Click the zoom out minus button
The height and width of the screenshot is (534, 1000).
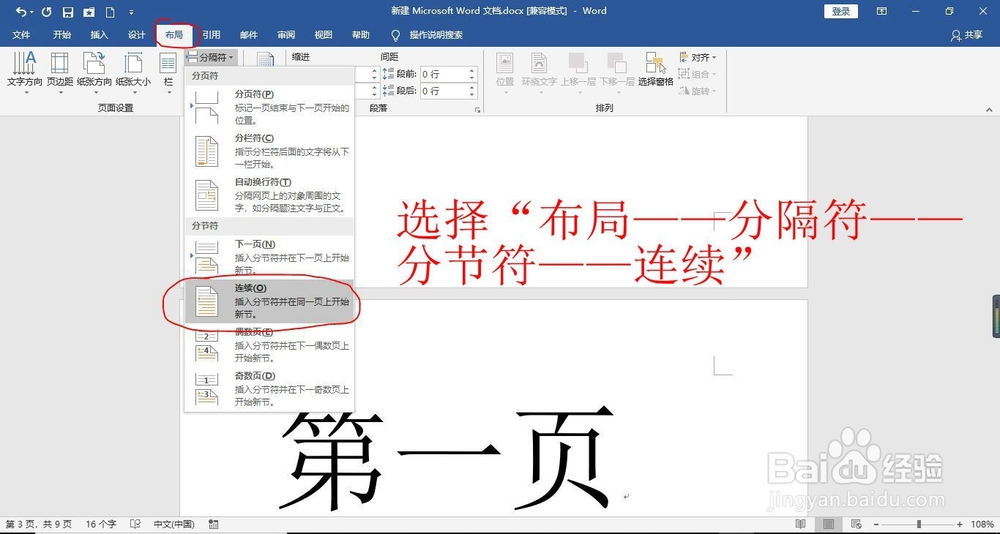(x=875, y=524)
